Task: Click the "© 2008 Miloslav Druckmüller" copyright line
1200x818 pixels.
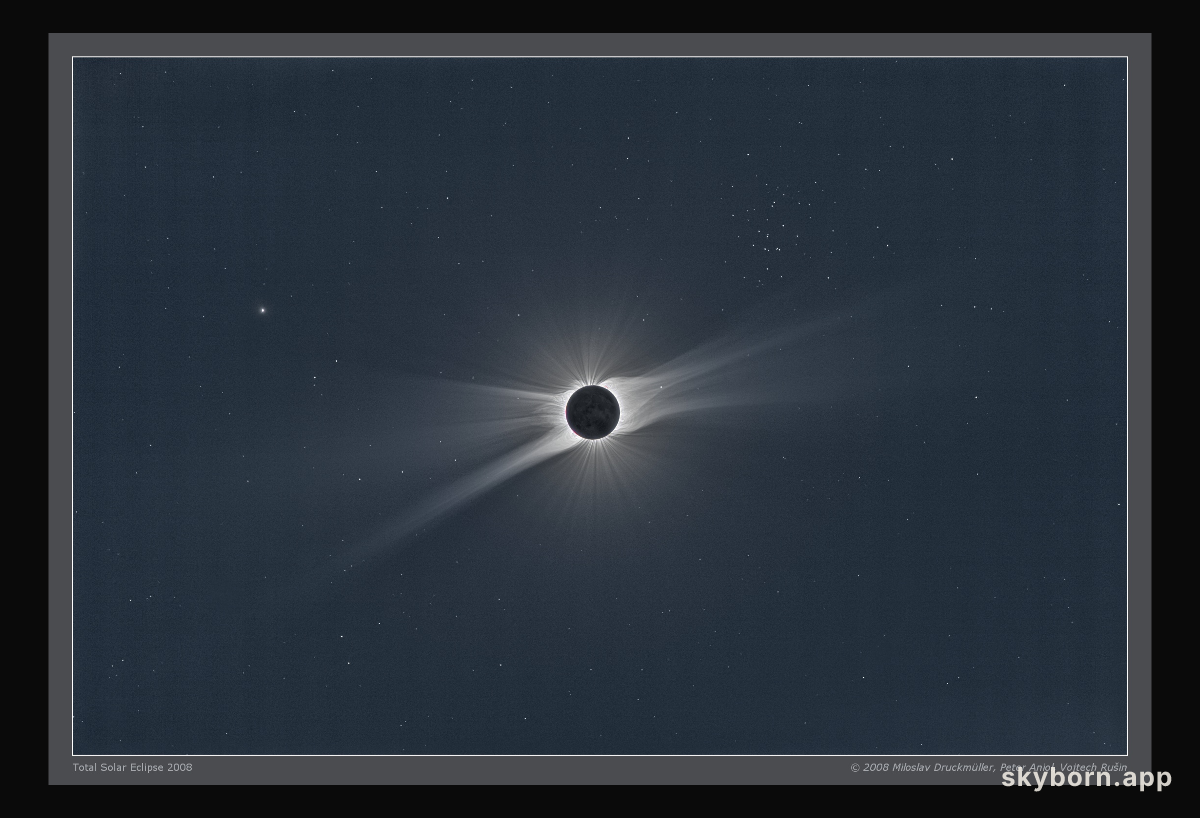Action: click(x=988, y=767)
